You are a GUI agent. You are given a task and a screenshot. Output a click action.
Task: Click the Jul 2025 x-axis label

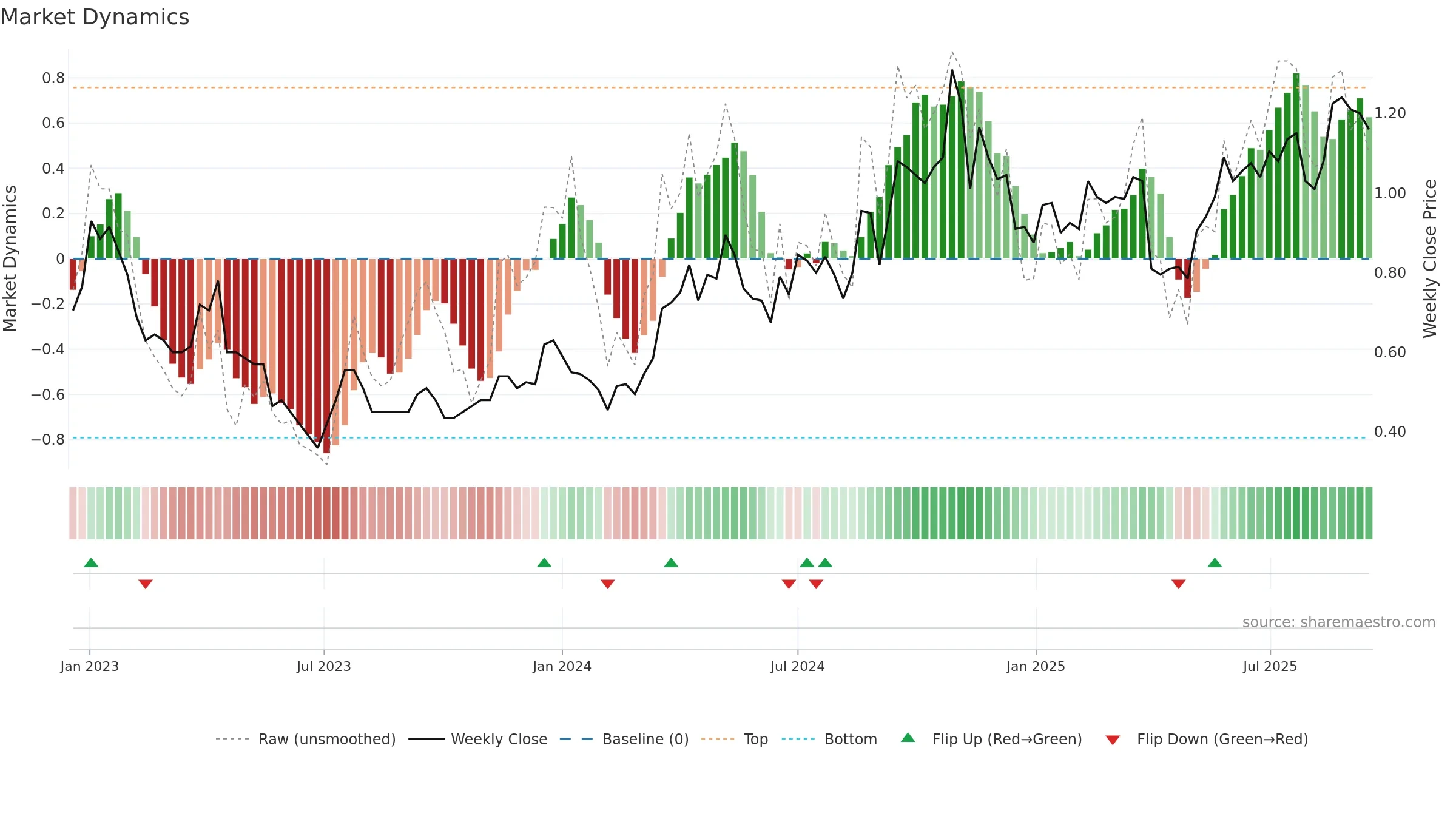(x=1270, y=666)
